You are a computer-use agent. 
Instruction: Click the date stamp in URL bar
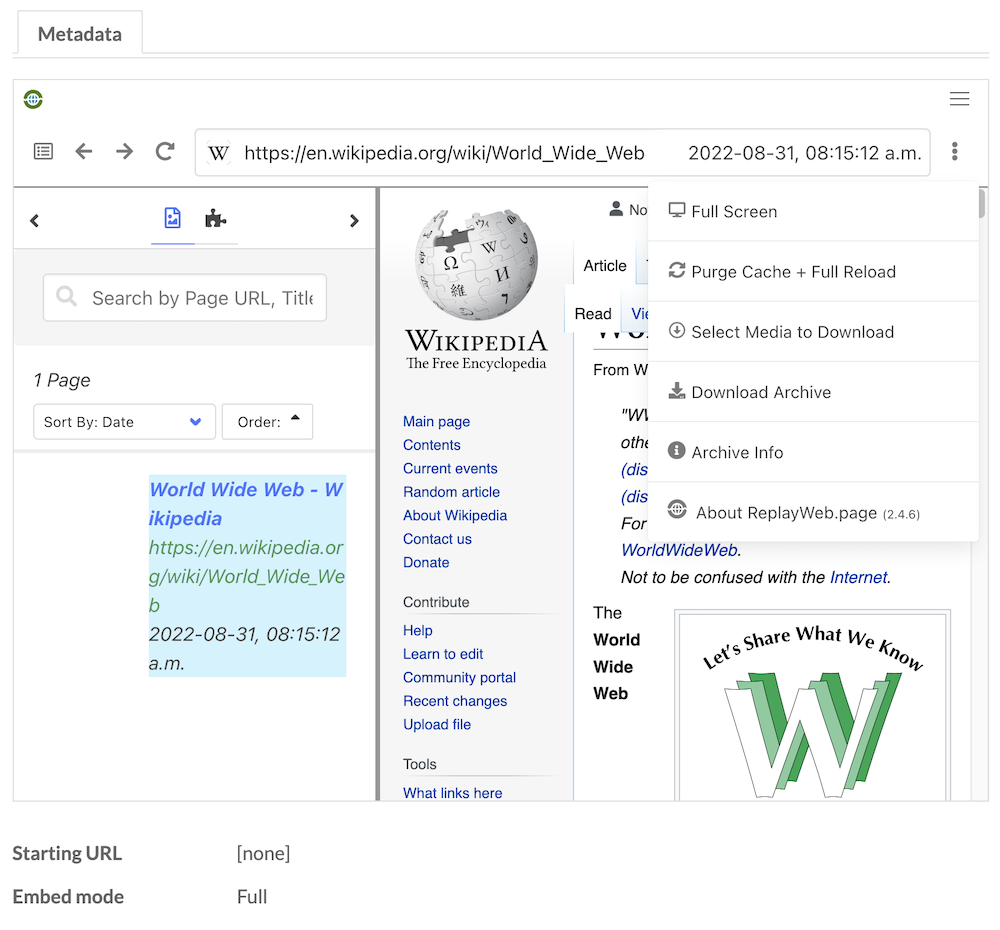tap(805, 153)
